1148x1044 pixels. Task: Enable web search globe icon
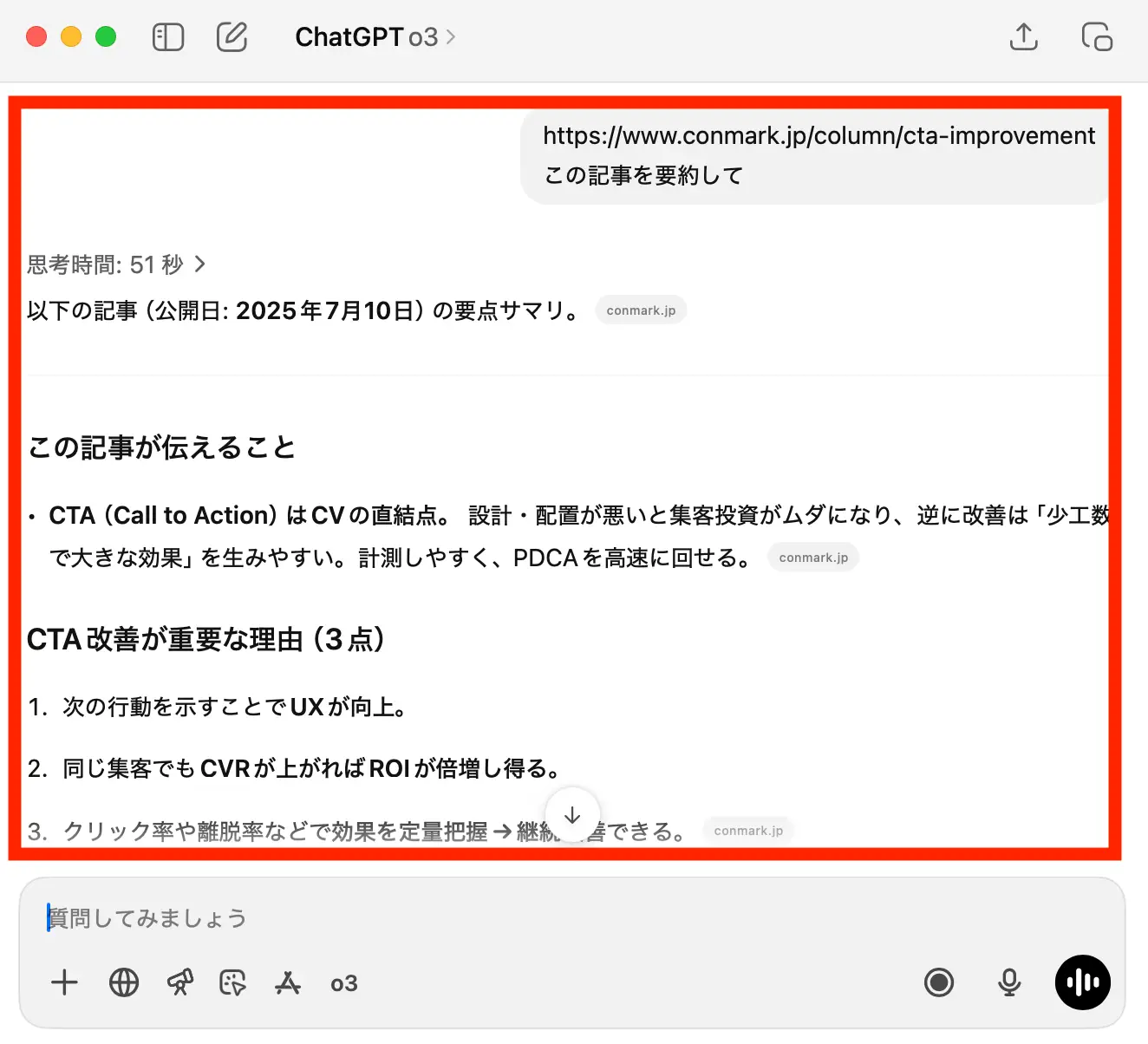click(x=124, y=982)
